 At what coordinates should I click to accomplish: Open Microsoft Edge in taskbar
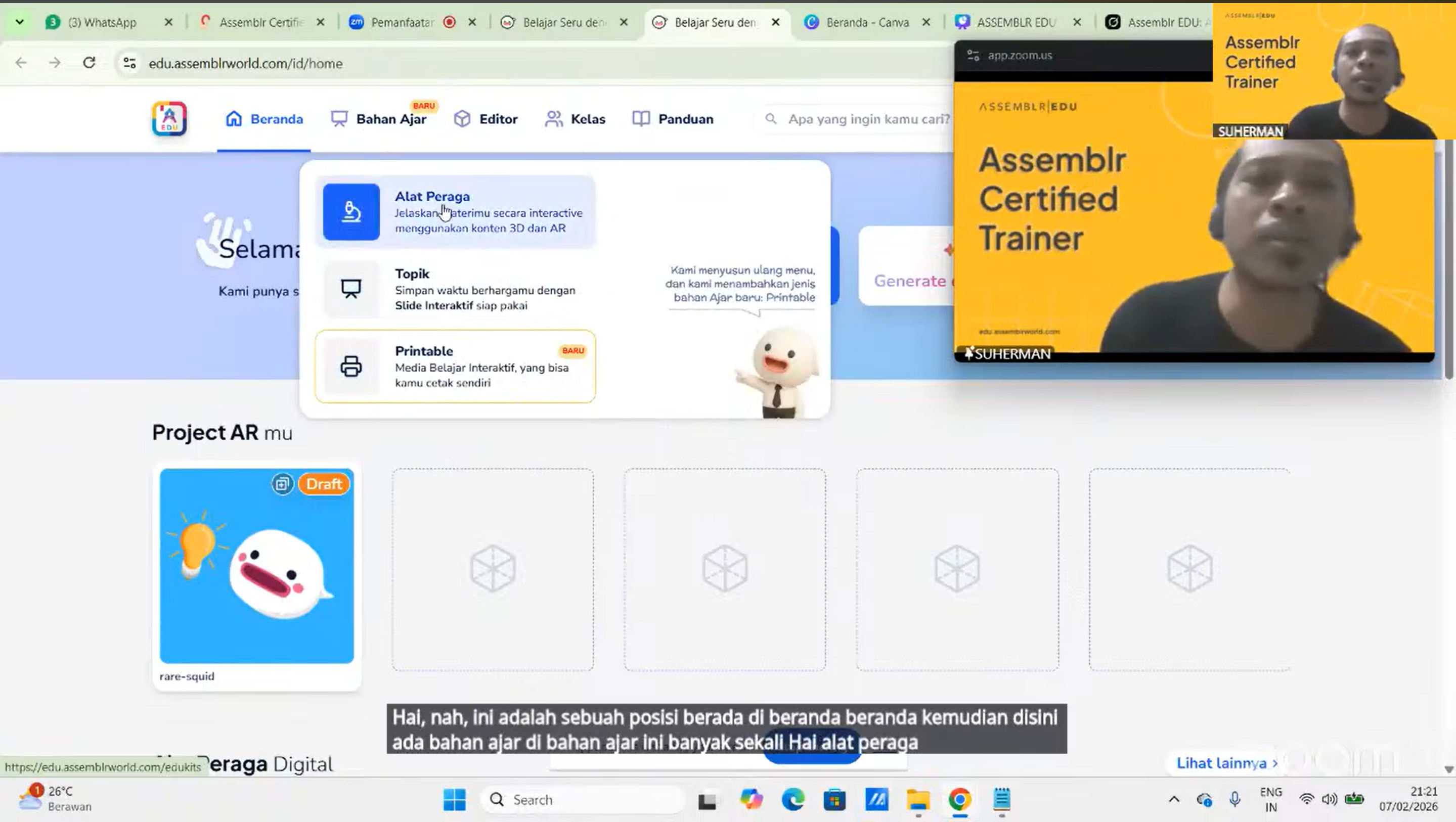click(x=793, y=799)
